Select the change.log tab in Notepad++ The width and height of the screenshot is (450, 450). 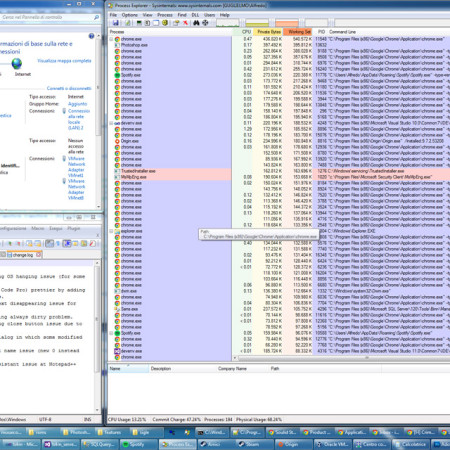[x=24, y=255]
